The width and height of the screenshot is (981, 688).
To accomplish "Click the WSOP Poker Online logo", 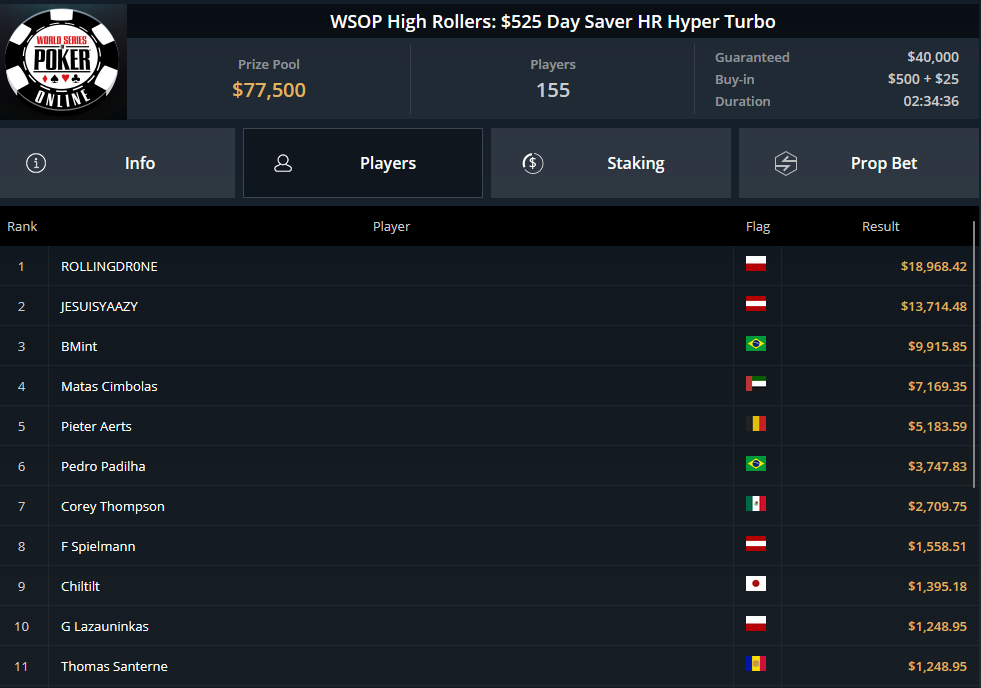I will pos(63,61).
